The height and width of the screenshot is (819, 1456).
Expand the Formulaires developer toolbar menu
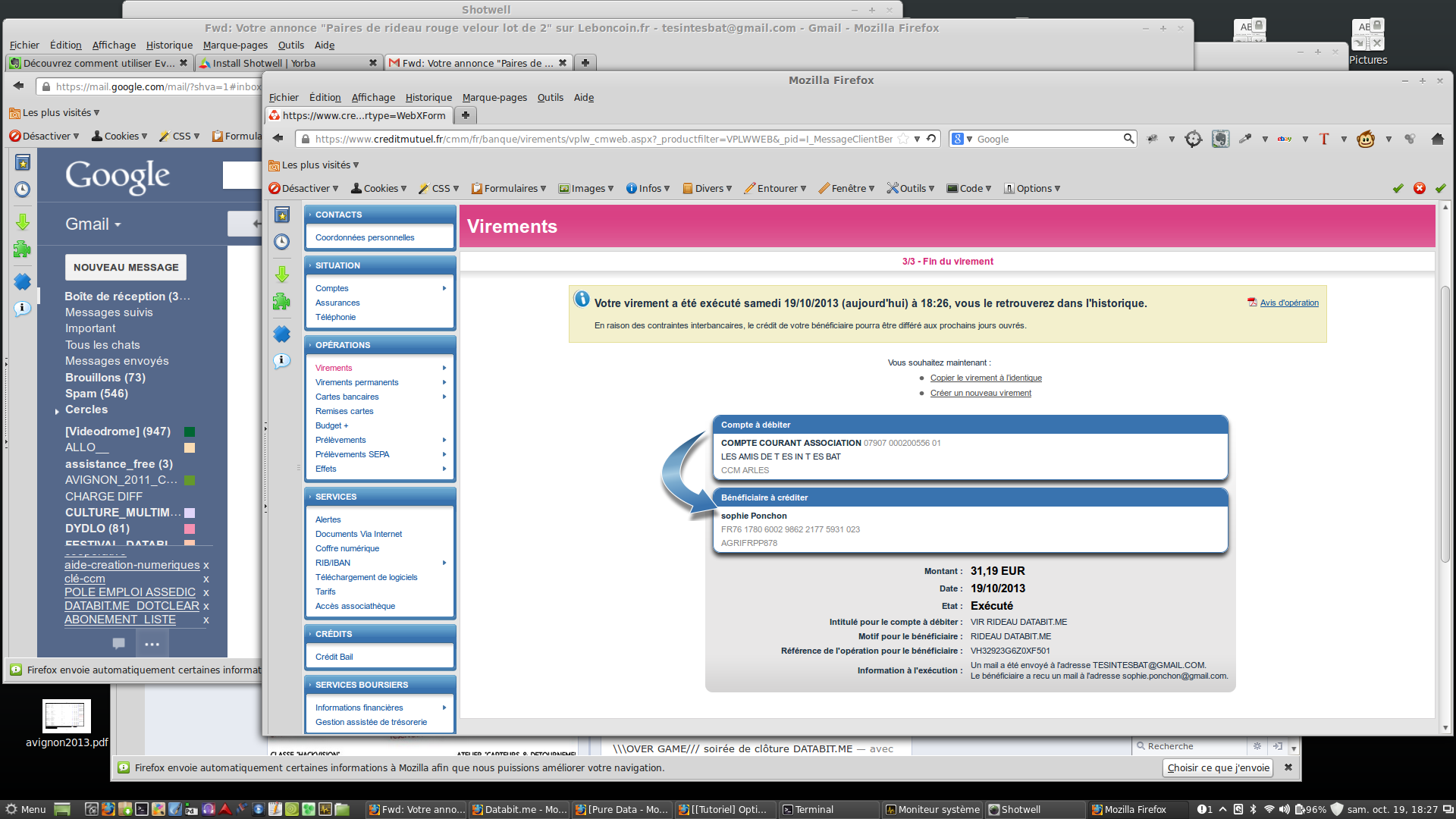tap(509, 188)
